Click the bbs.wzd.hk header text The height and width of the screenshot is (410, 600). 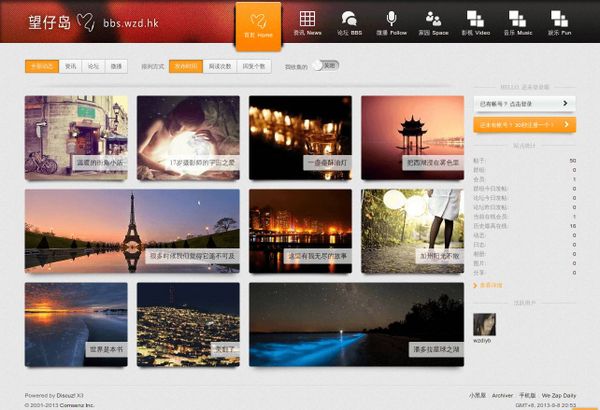point(131,23)
